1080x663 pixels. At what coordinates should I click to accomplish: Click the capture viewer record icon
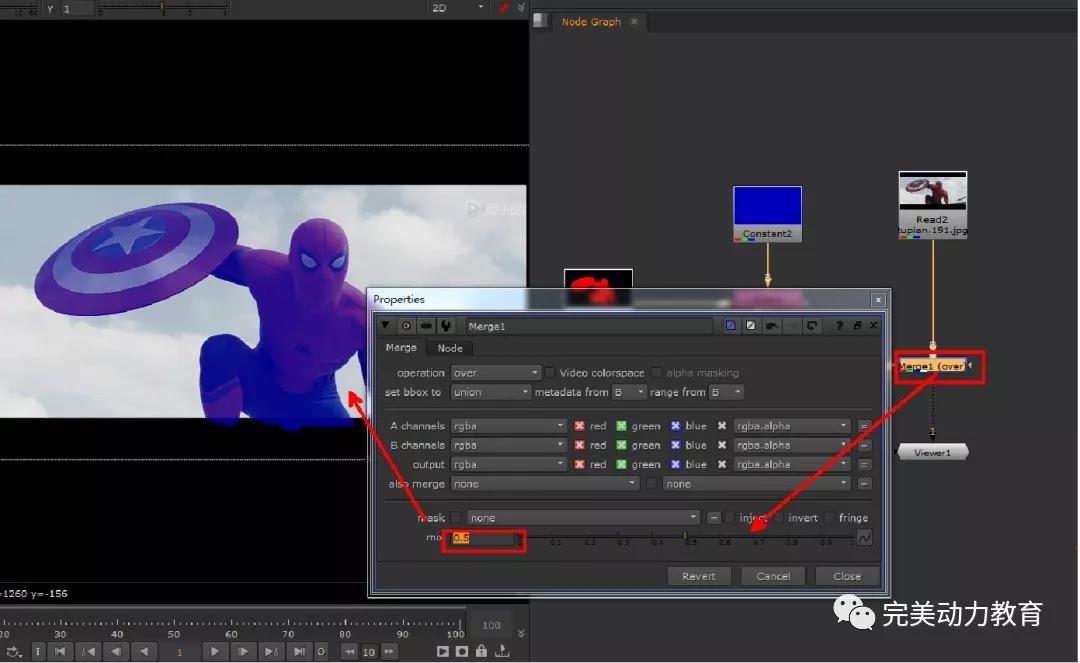pos(462,651)
